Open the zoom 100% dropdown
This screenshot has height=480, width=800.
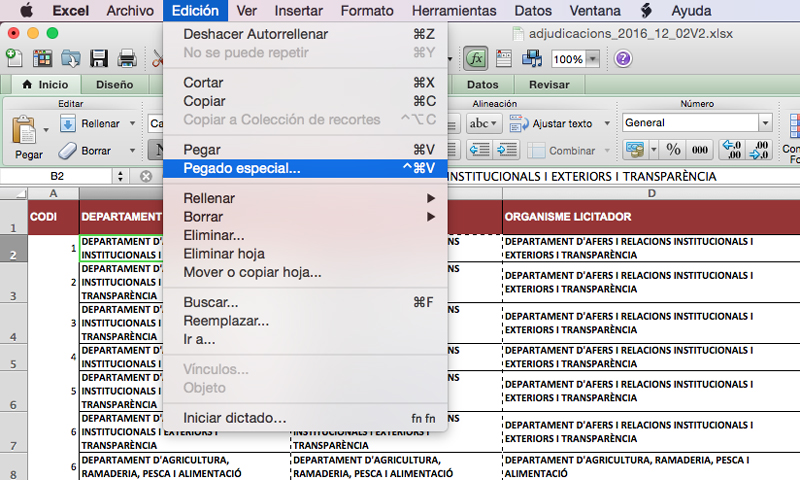point(593,59)
